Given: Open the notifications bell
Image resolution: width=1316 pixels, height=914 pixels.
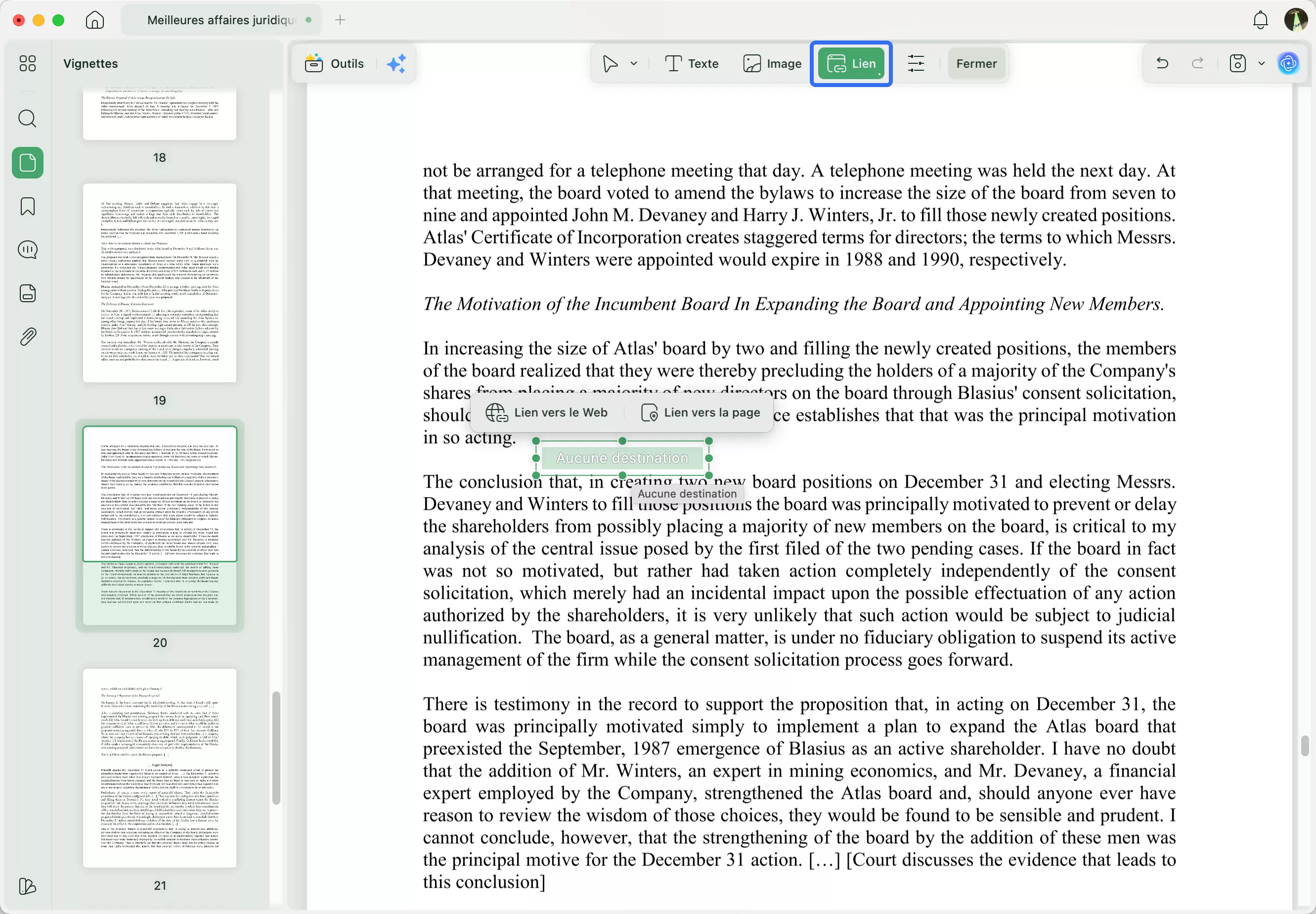Looking at the screenshot, I should click(x=1260, y=20).
